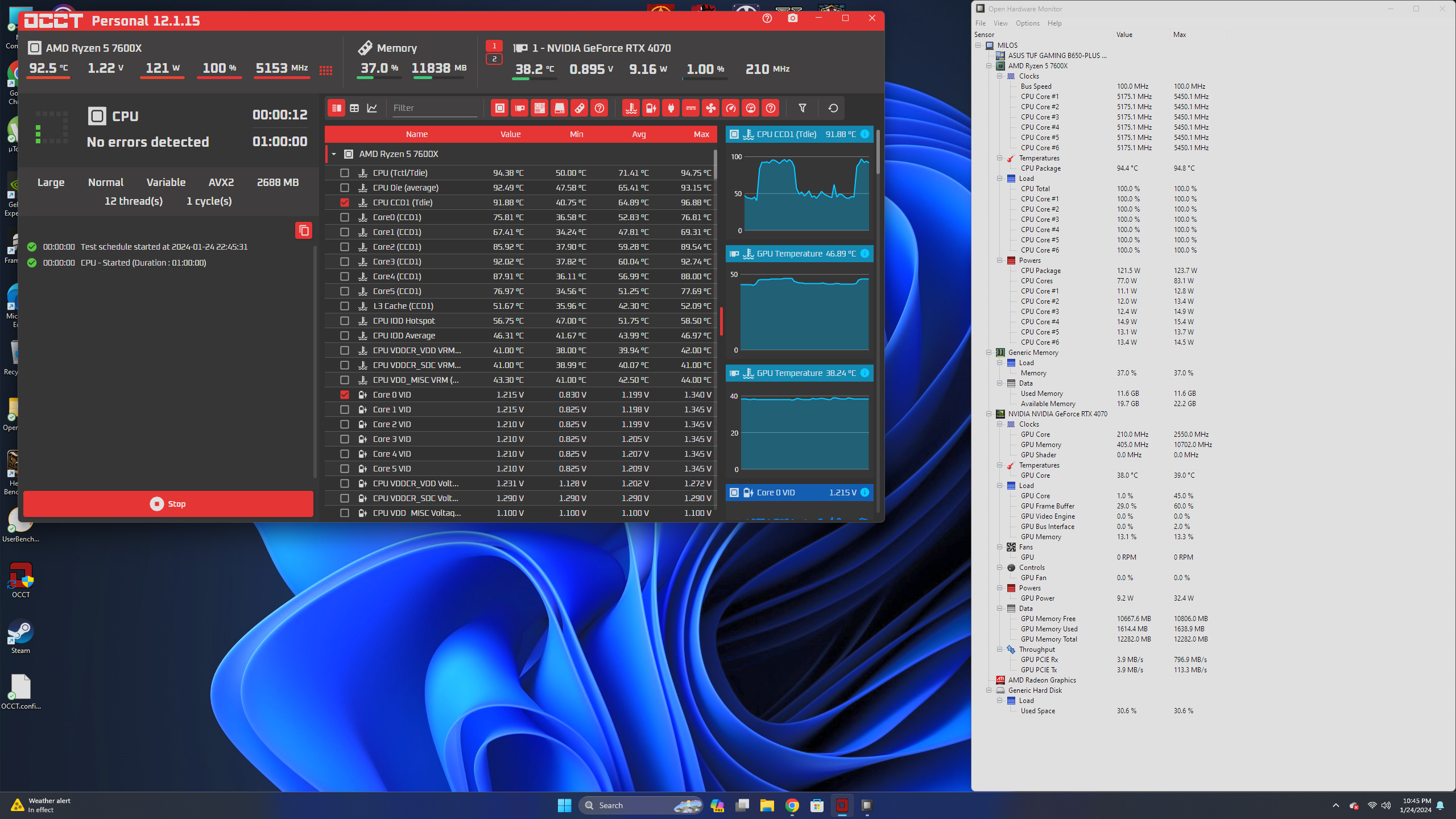Screen dimensions: 1456x819
Task: Click the reset min/max values icon
Action: point(833,108)
